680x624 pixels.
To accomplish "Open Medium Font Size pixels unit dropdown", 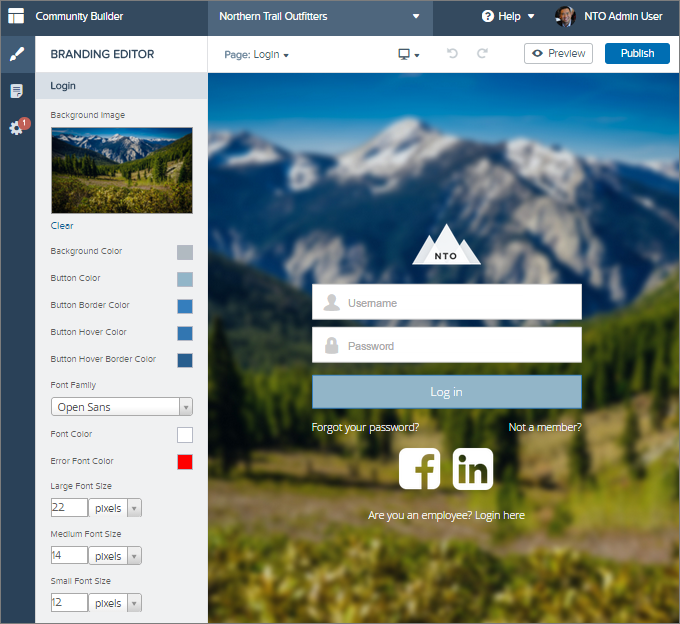I will coord(115,555).
